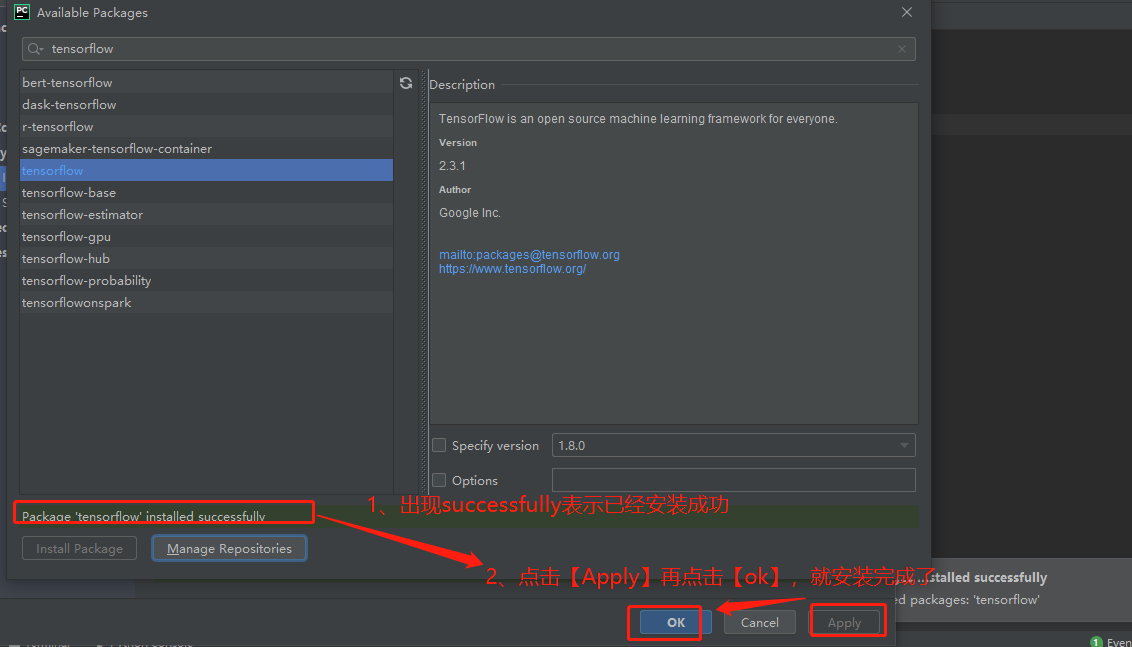The image size is (1132, 647).
Task: Select tensorflow-probability package
Action: pos(206,281)
